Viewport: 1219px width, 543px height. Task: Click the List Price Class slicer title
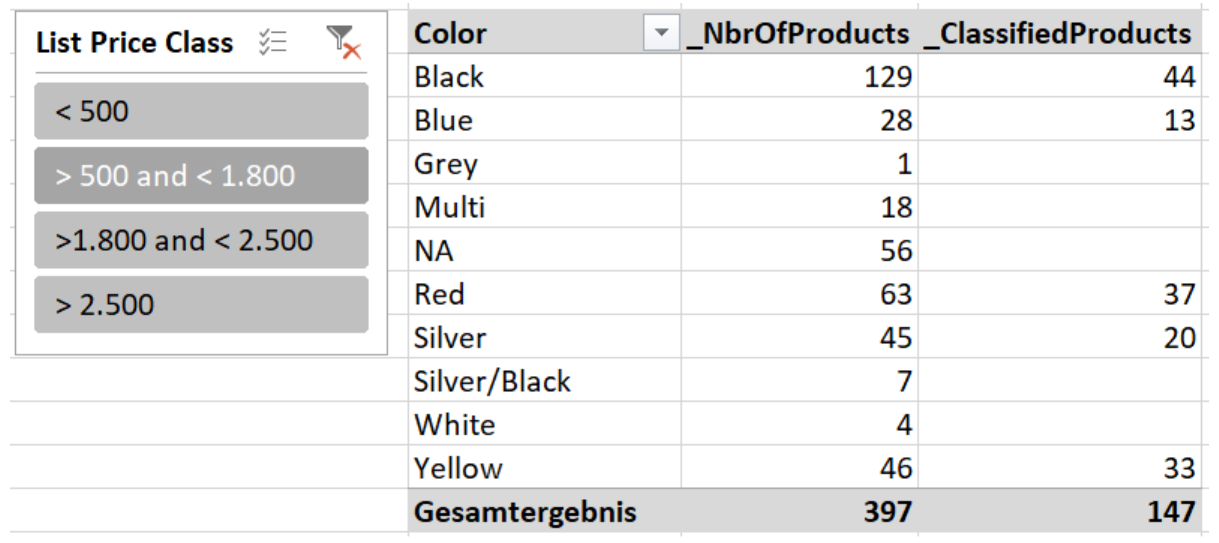click(x=134, y=43)
